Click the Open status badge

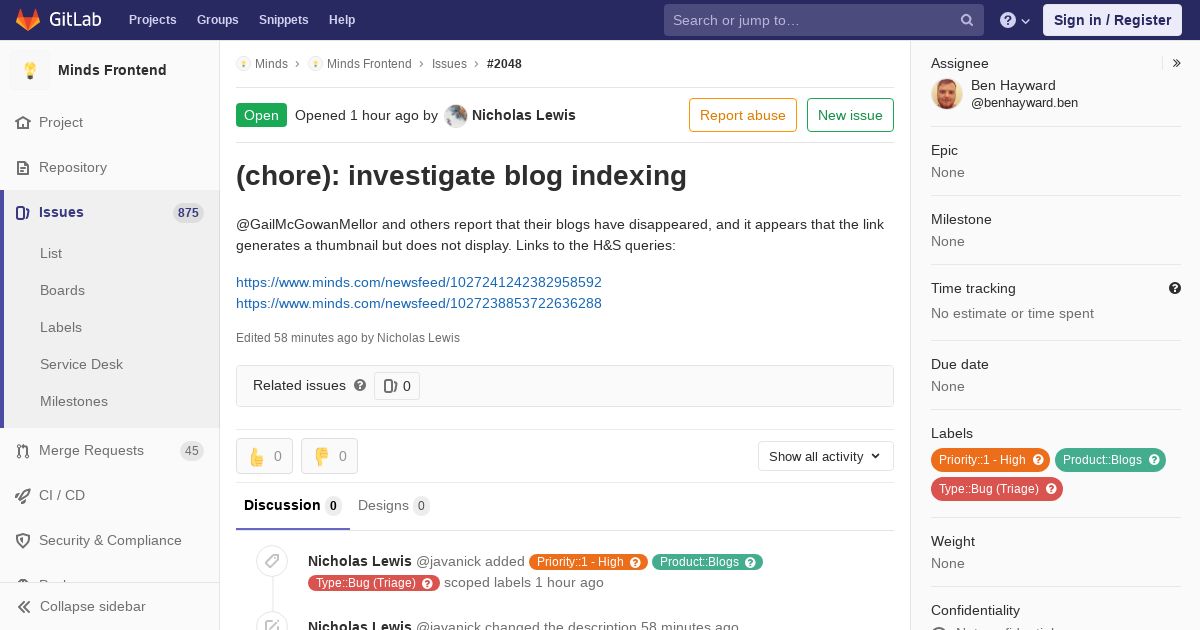coord(261,115)
